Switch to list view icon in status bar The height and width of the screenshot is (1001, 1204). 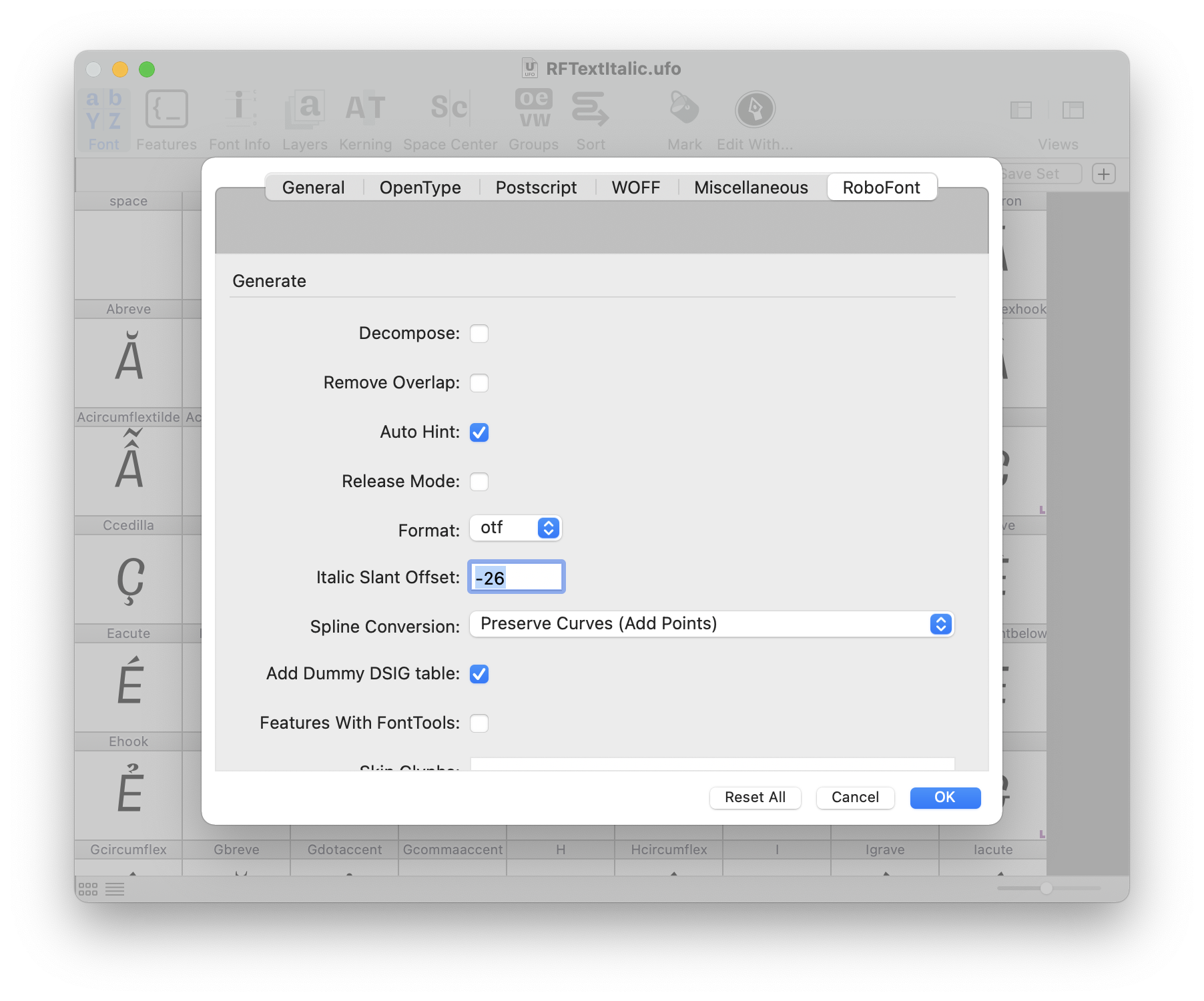[x=115, y=889]
